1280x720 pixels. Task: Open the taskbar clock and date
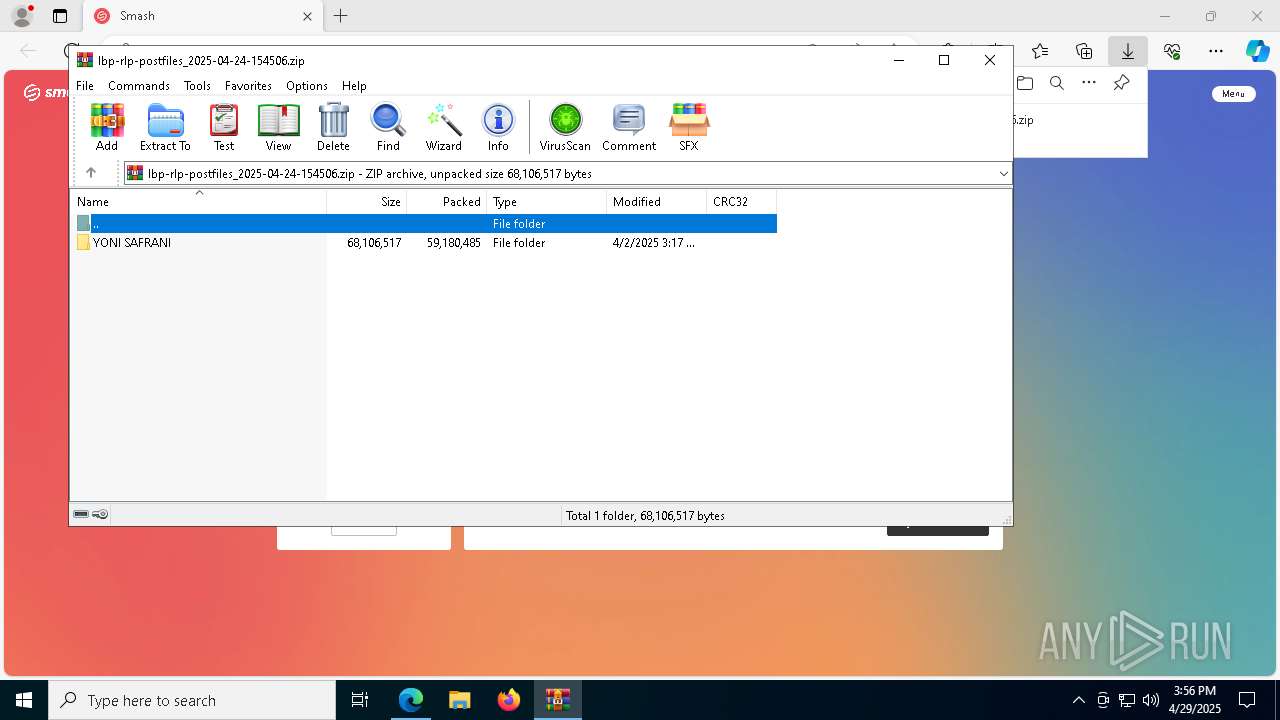[x=1195, y=700]
